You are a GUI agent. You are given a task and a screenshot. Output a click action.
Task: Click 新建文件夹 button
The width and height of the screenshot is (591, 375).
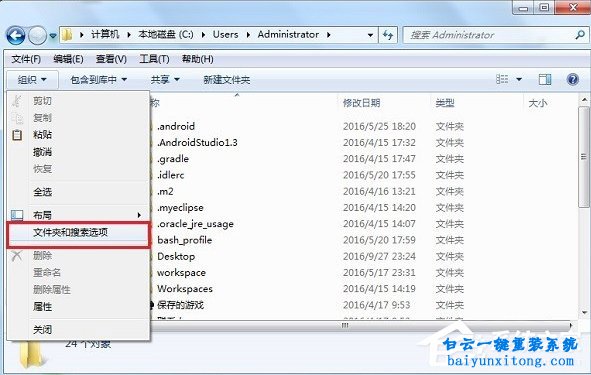click(x=227, y=80)
